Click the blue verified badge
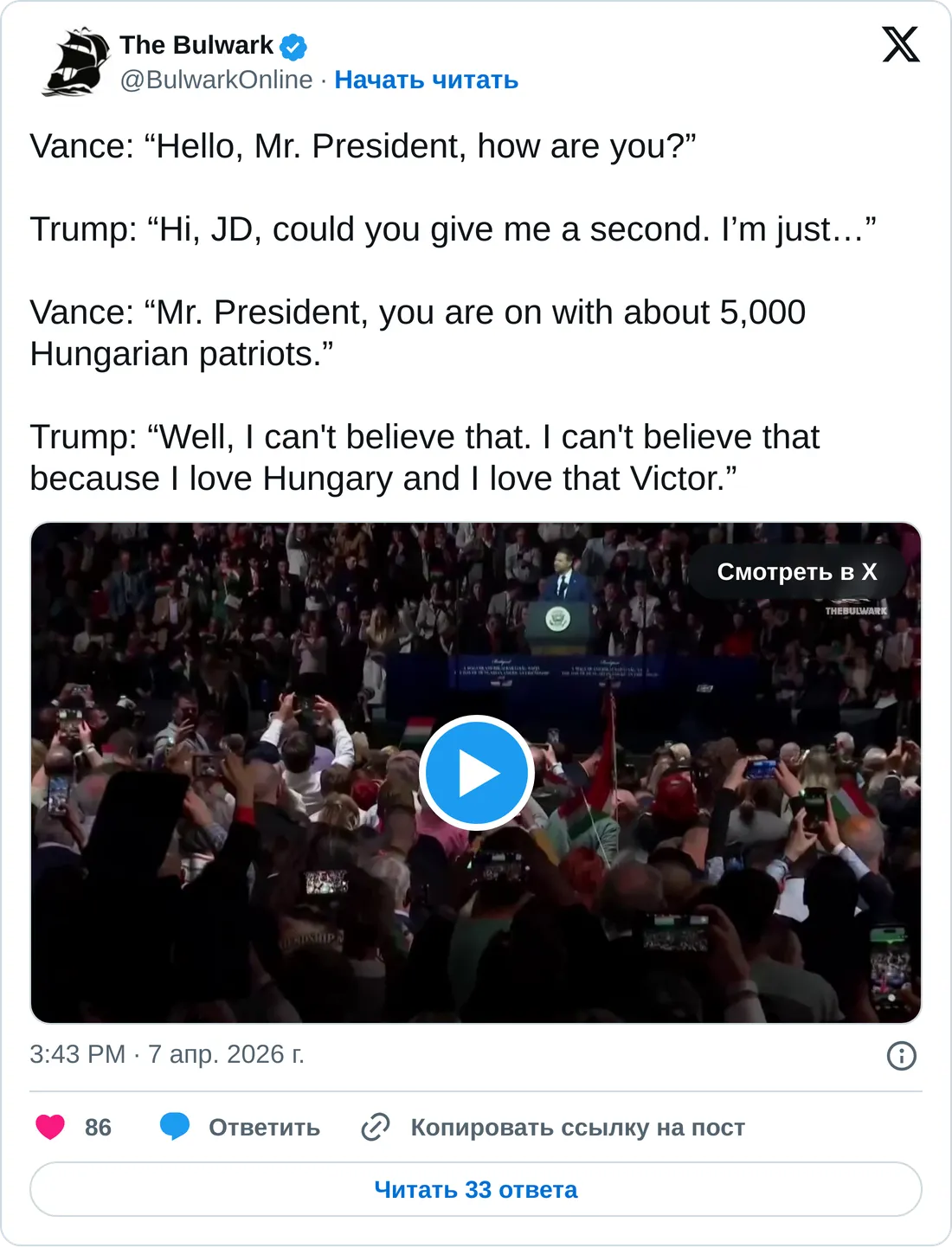This screenshot has height=1248, width=952. tap(294, 46)
